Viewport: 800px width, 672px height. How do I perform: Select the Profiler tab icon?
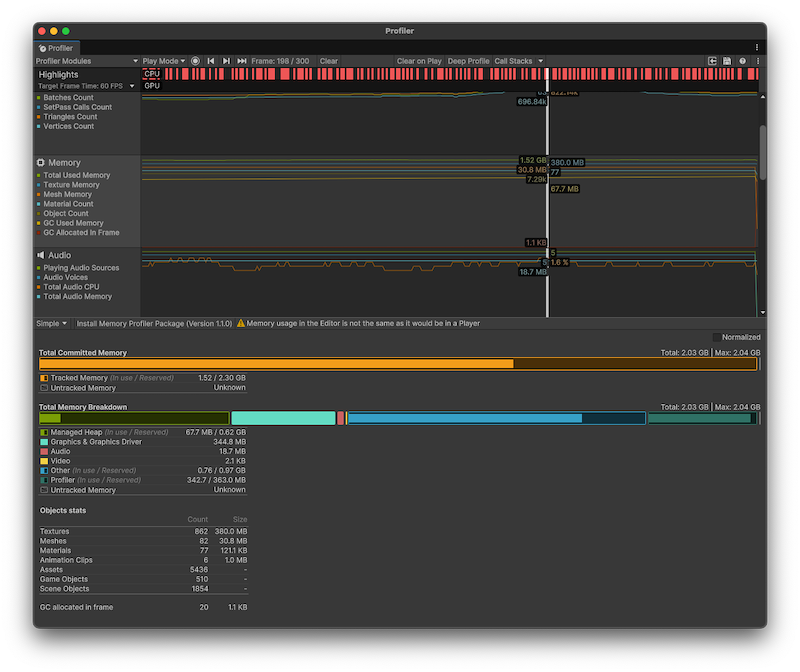point(41,47)
